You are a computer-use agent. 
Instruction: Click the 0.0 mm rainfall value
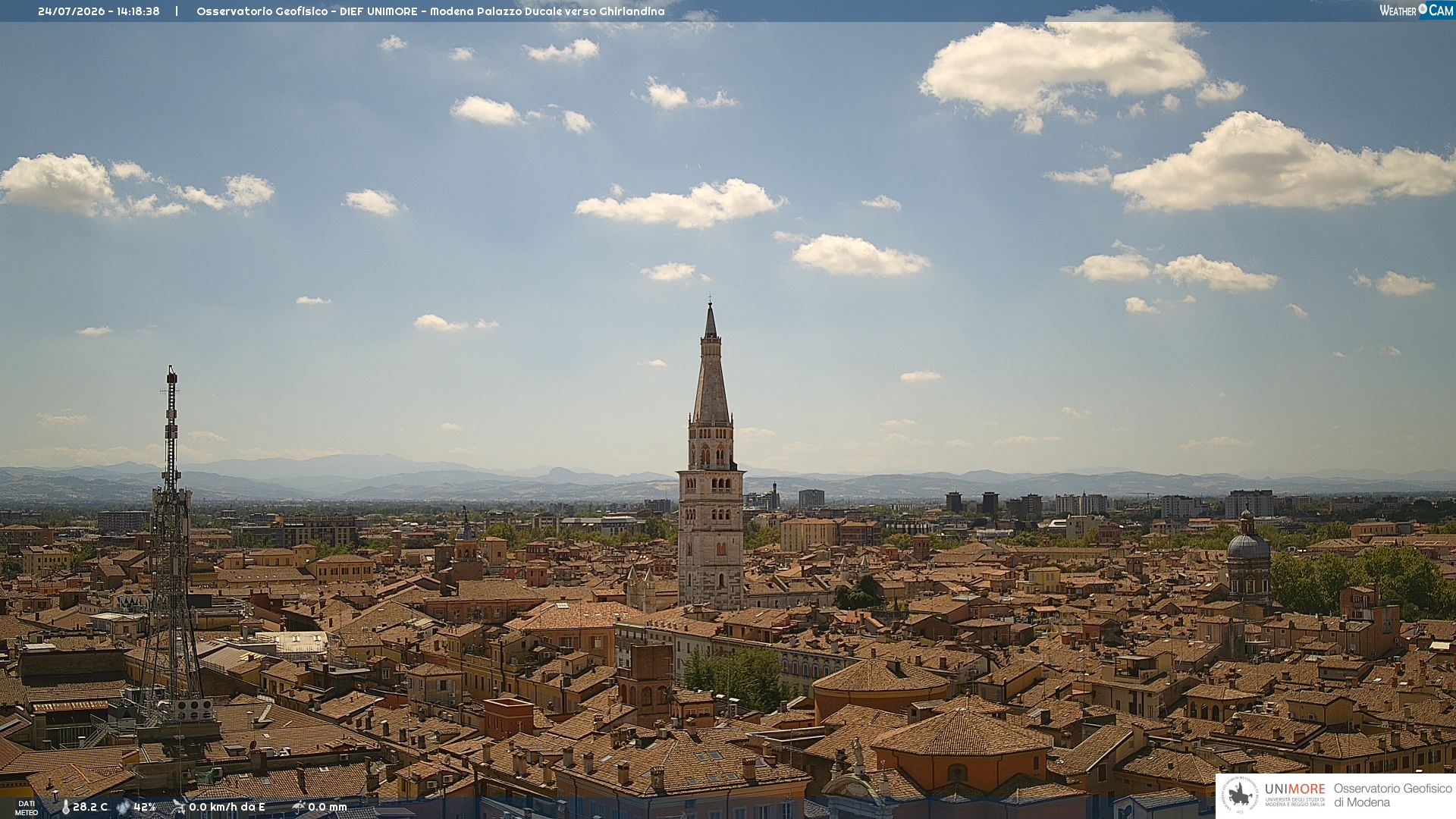point(328,807)
